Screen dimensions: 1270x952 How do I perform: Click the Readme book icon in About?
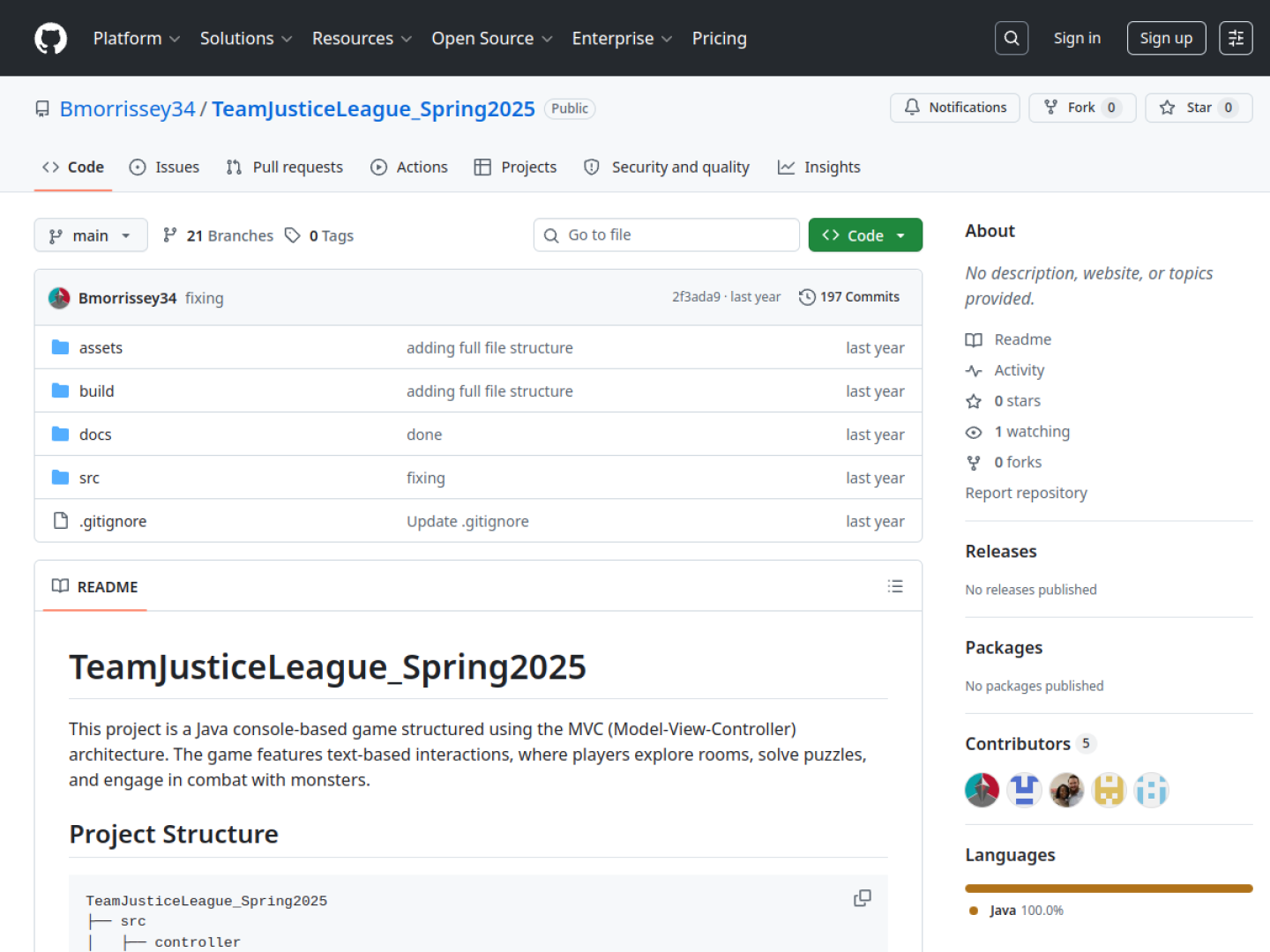pos(974,340)
